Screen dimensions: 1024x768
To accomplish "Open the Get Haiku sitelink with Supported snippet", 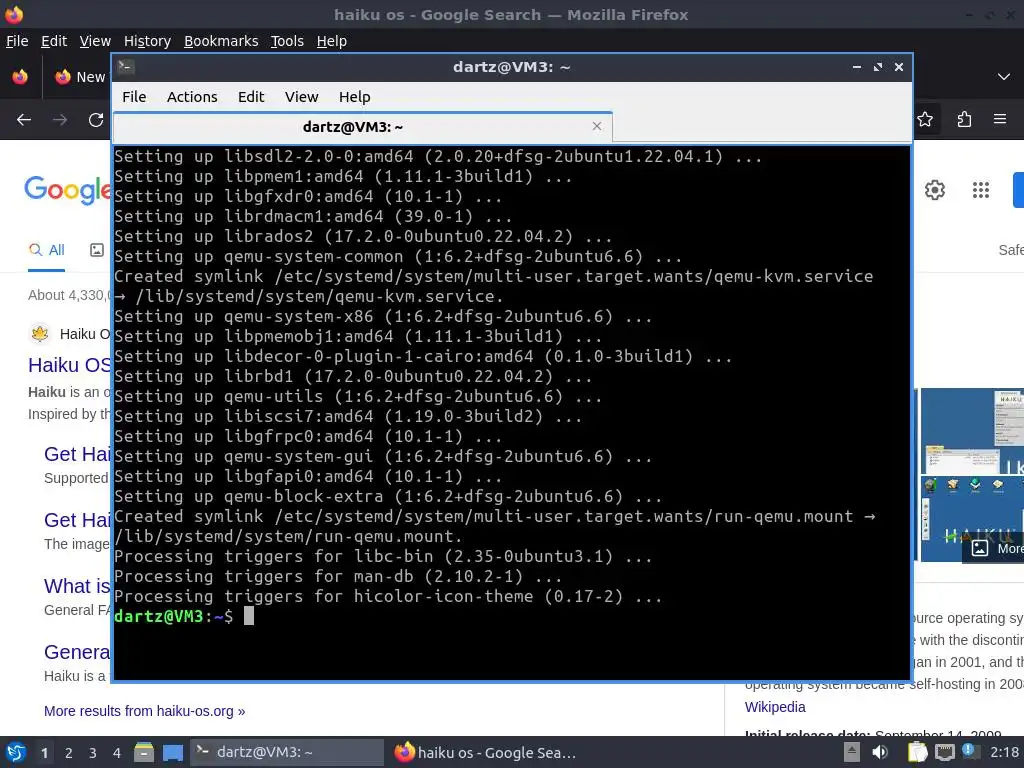I will [77, 454].
